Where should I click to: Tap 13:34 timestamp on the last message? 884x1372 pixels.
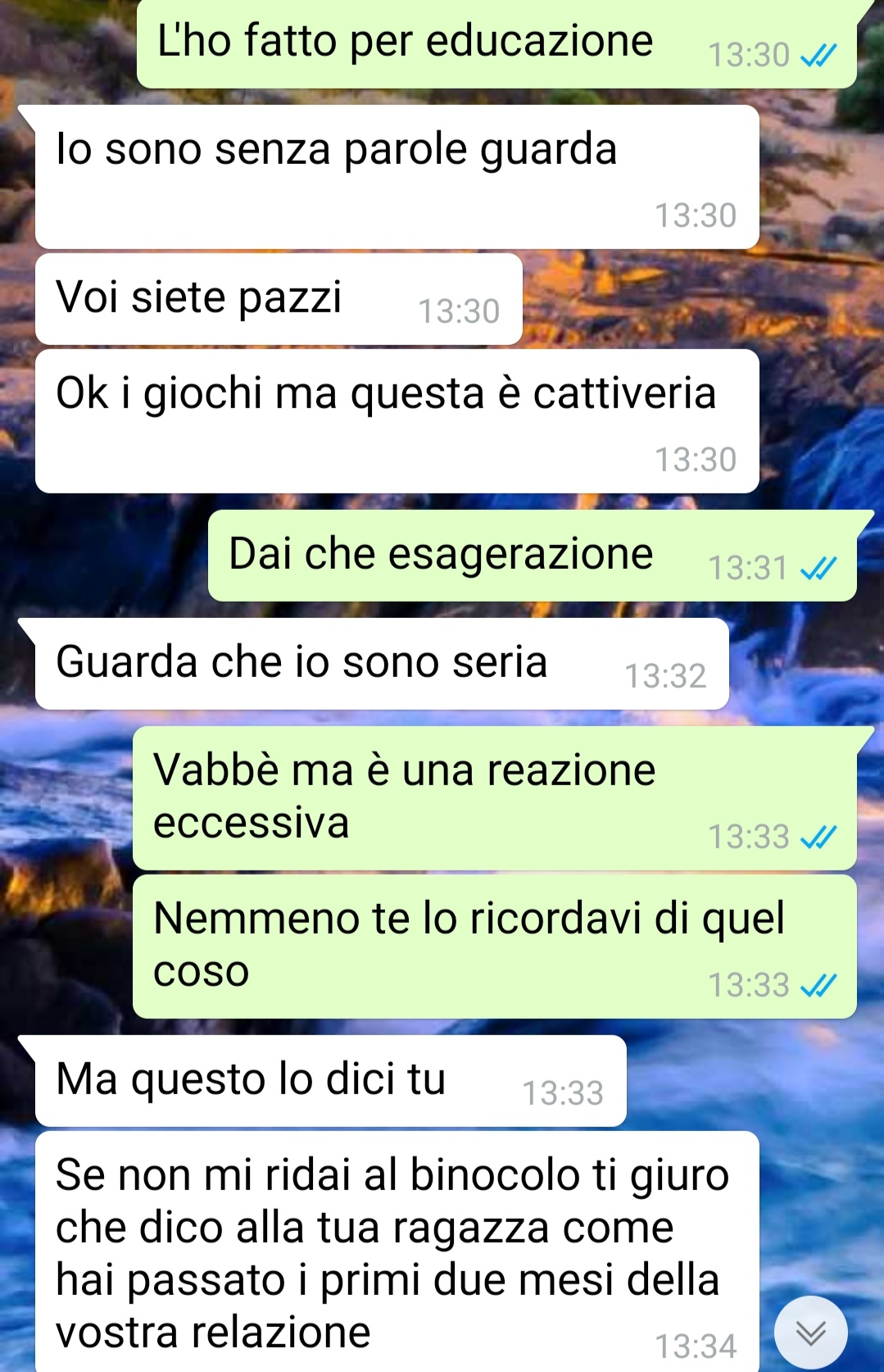[696, 1346]
